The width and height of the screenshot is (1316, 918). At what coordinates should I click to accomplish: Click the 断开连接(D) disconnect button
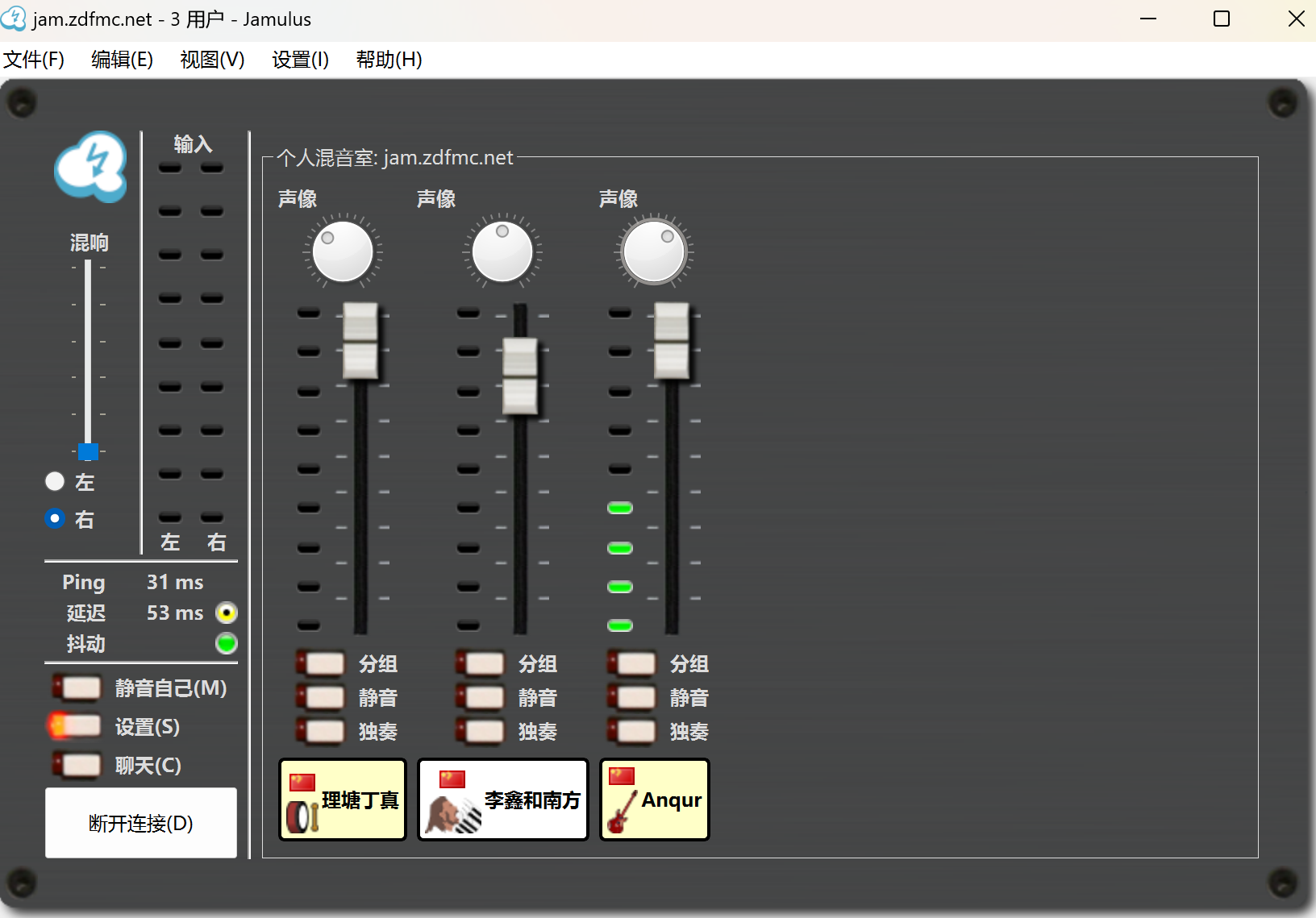[141, 823]
